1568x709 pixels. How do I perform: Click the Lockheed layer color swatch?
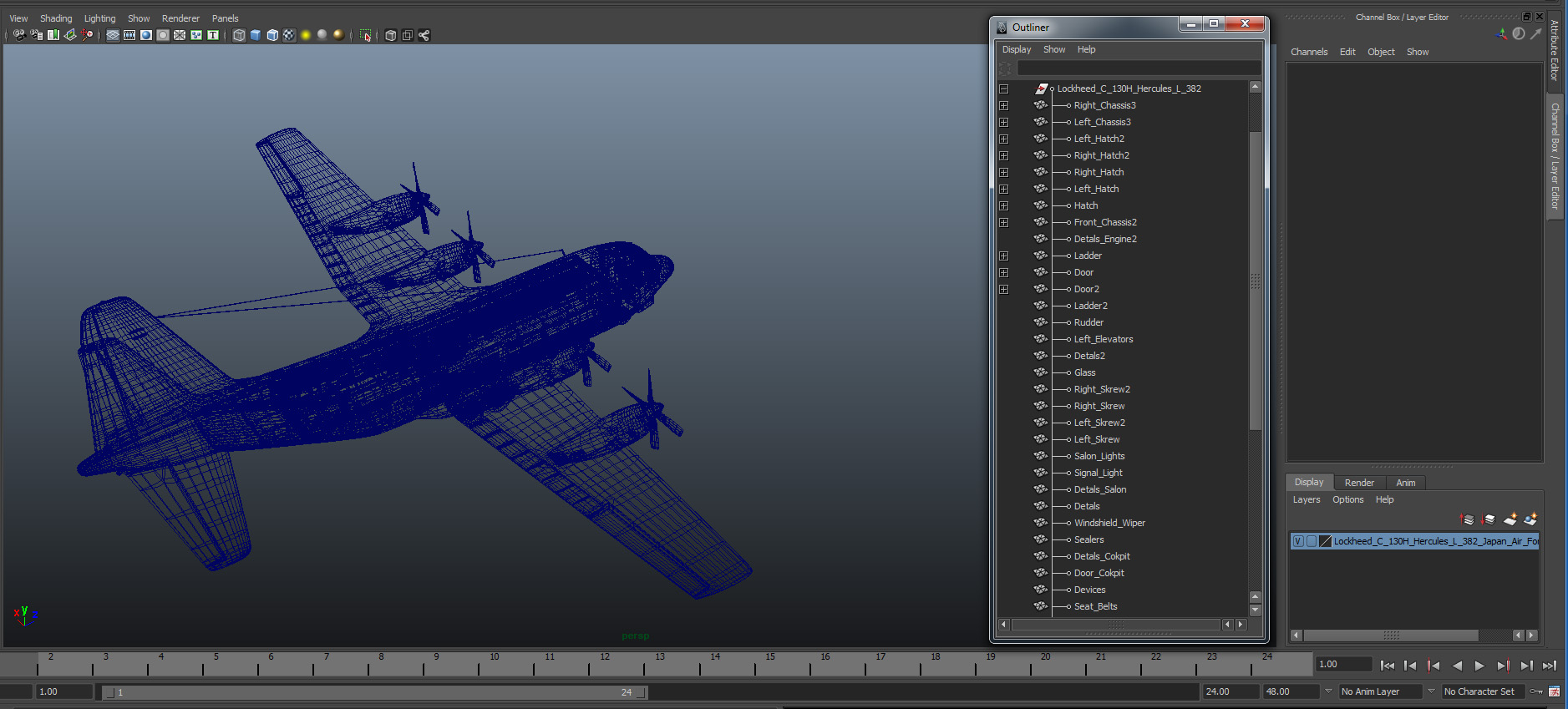[1325, 541]
